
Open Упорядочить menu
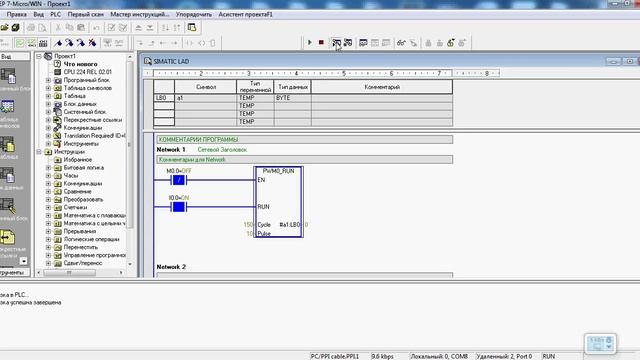pos(194,14)
